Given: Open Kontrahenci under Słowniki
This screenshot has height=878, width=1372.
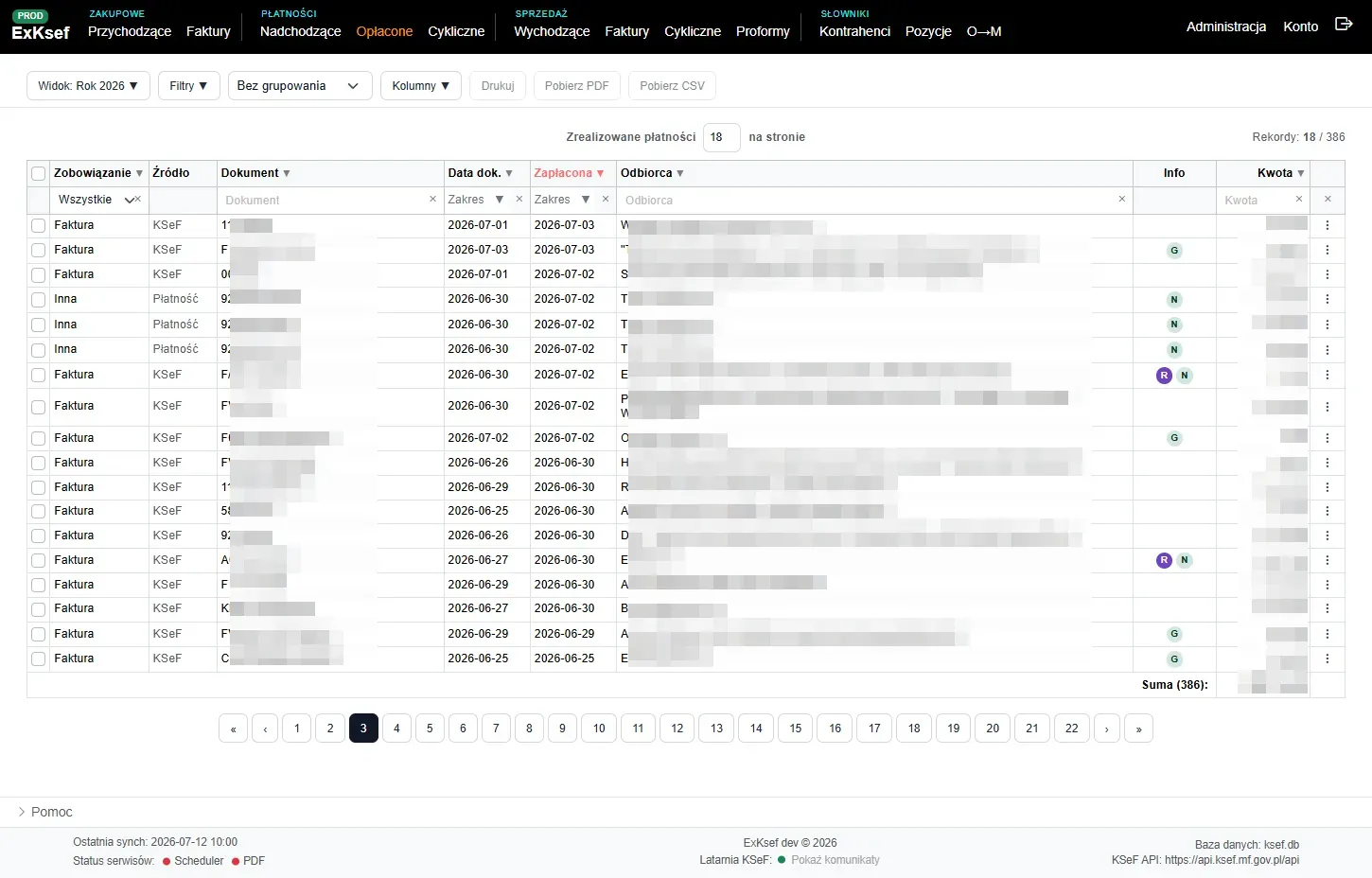Looking at the screenshot, I should click(854, 31).
